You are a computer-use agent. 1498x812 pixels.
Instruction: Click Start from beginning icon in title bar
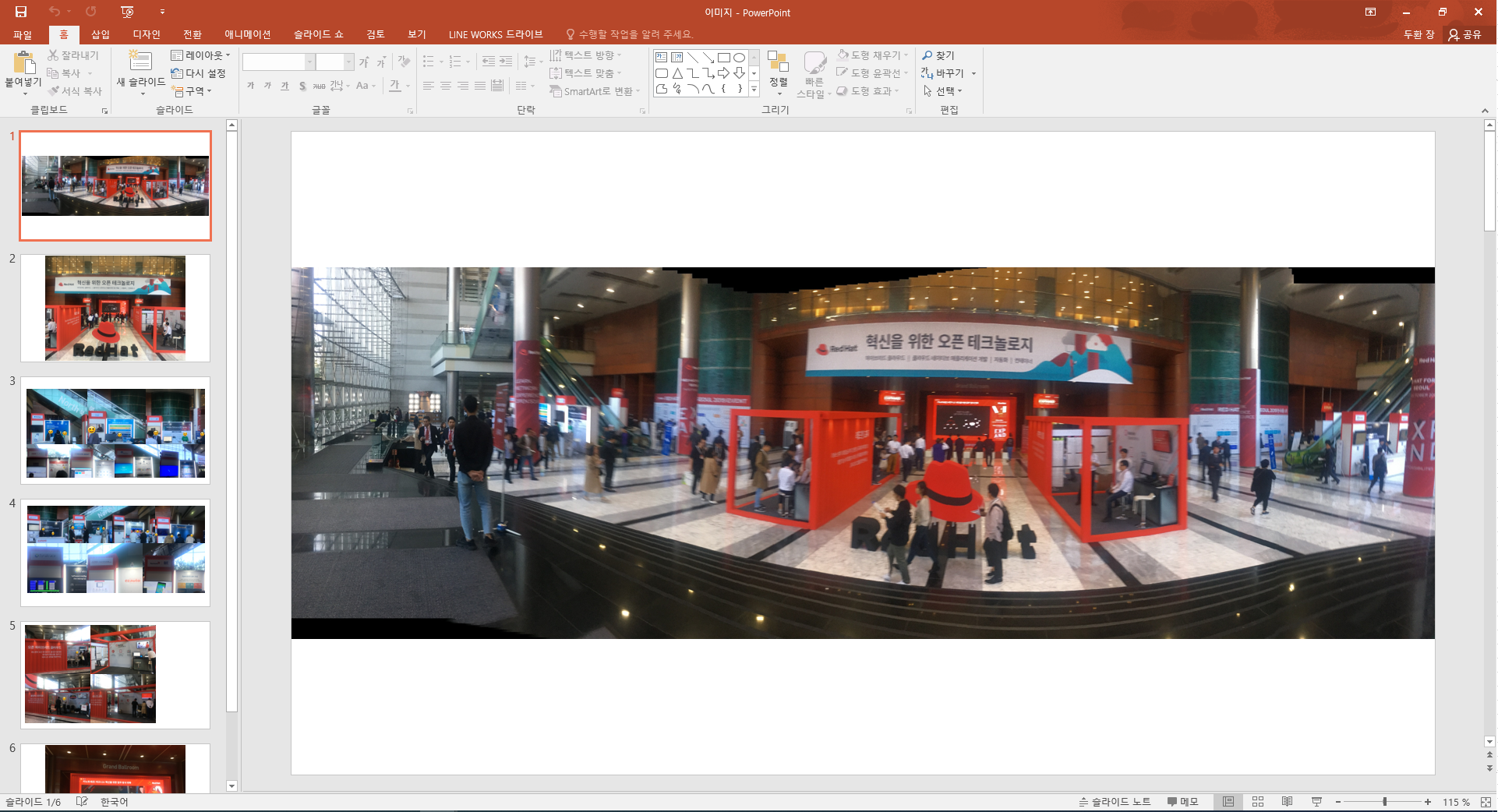128,12
